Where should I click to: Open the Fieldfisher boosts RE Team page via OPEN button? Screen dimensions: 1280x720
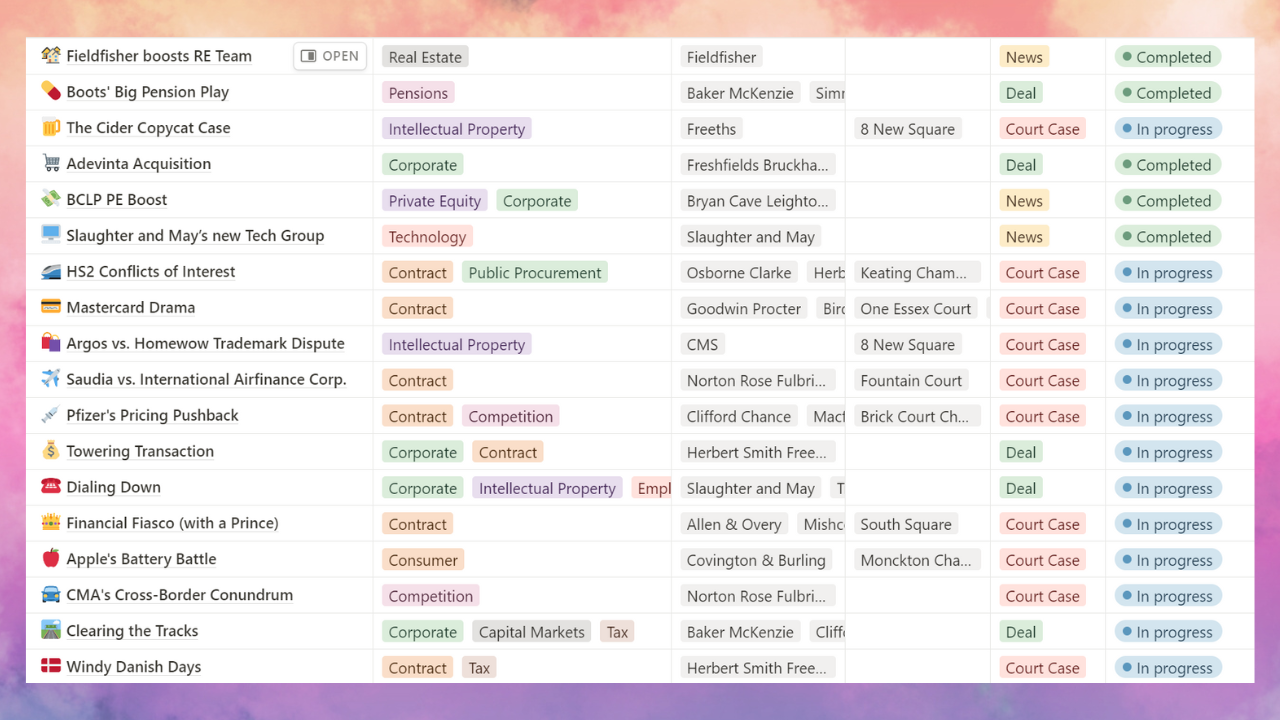click(x=330, y=56)
